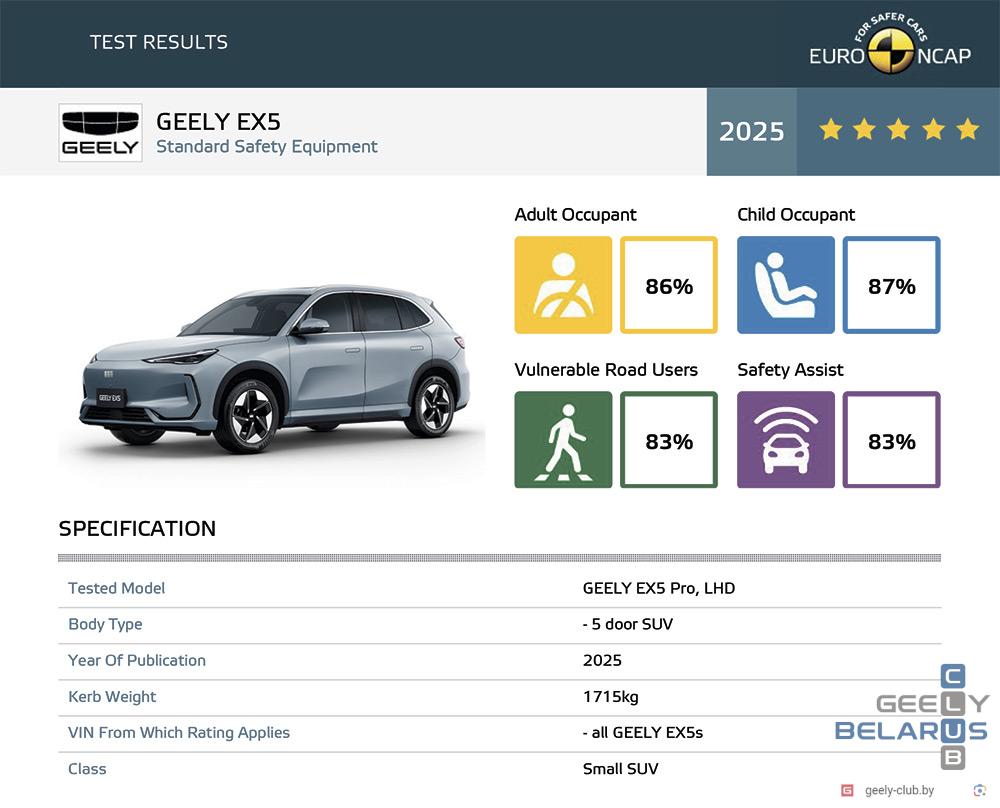Screen dimensions: 1000x808
Task: Click the Geely Belarus Club watermark logo
Action: (x=912, y=717)
